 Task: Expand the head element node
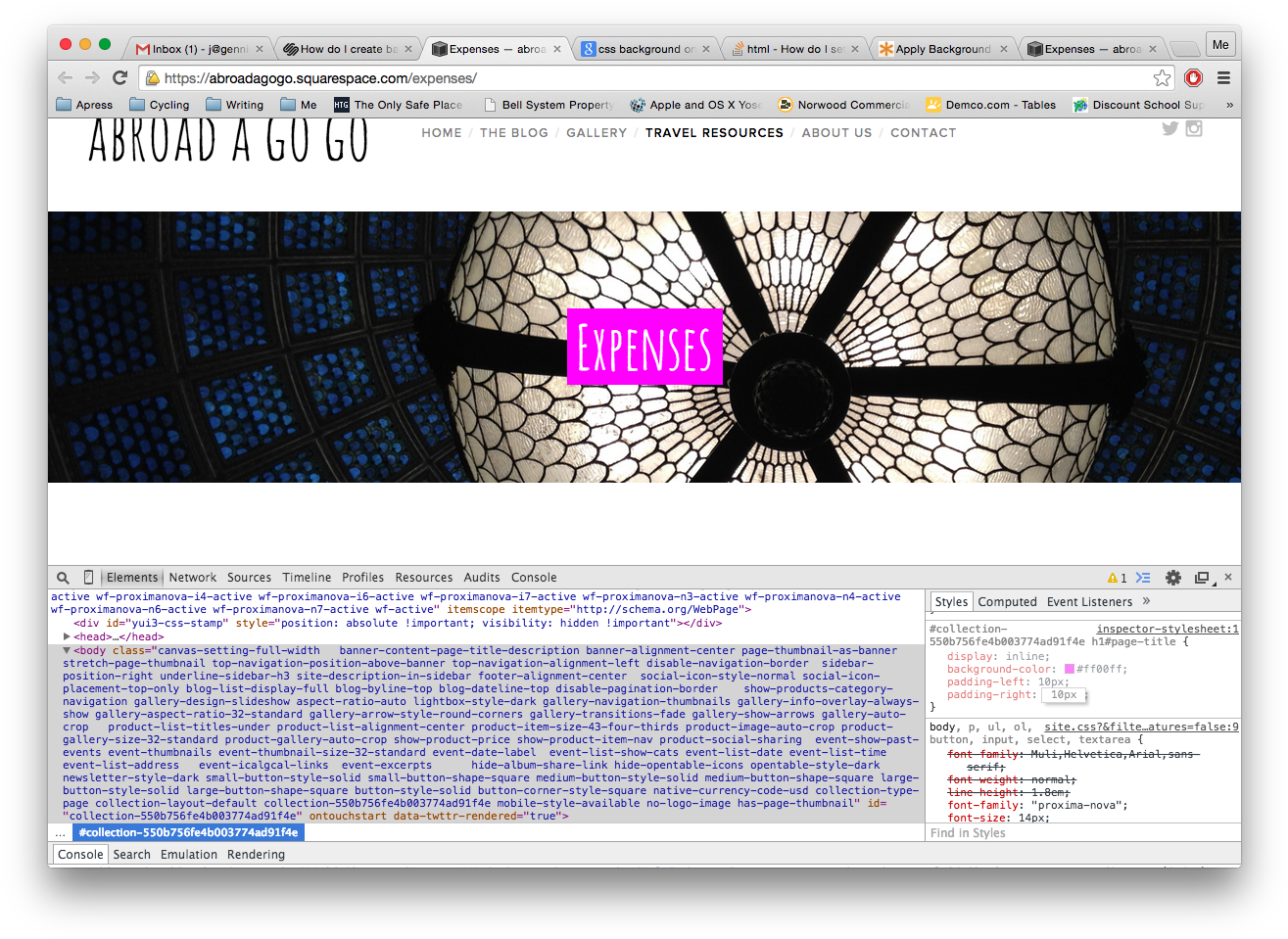point(67,636)
